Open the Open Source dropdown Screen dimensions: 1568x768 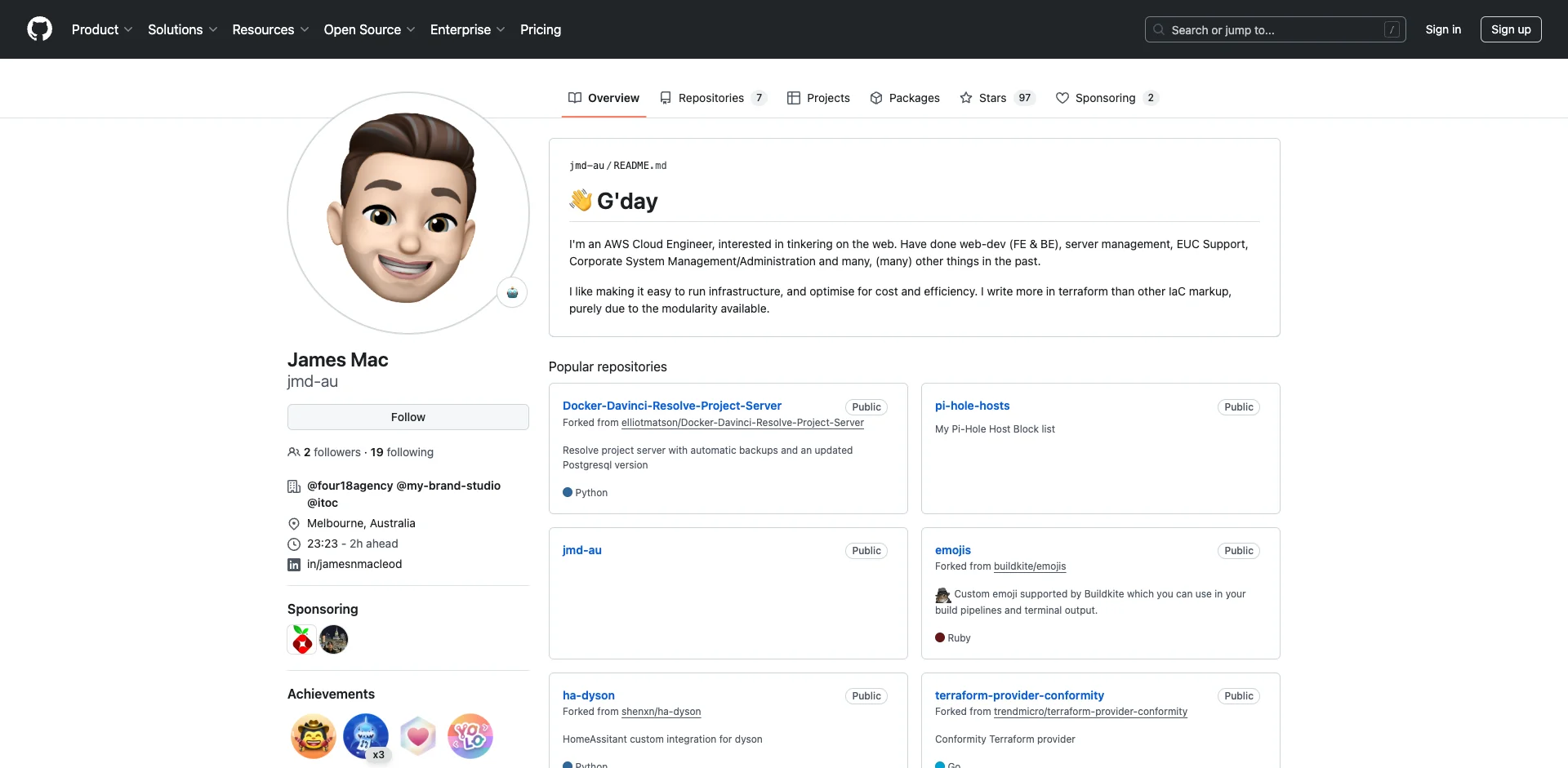[x=369, y=29]
